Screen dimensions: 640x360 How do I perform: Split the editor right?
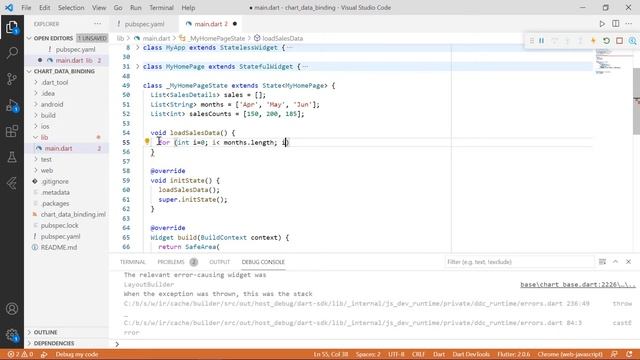coord(616,24)
